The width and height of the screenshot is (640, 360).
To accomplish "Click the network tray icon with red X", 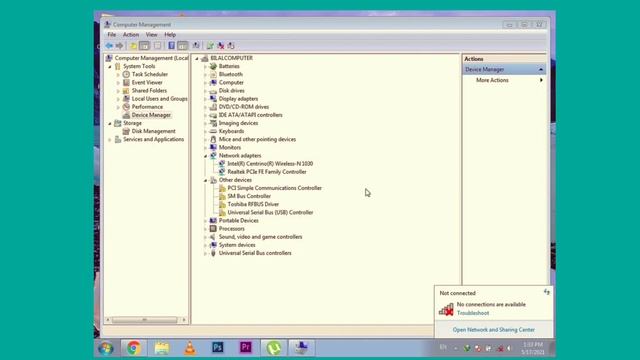I will (500, 349).
